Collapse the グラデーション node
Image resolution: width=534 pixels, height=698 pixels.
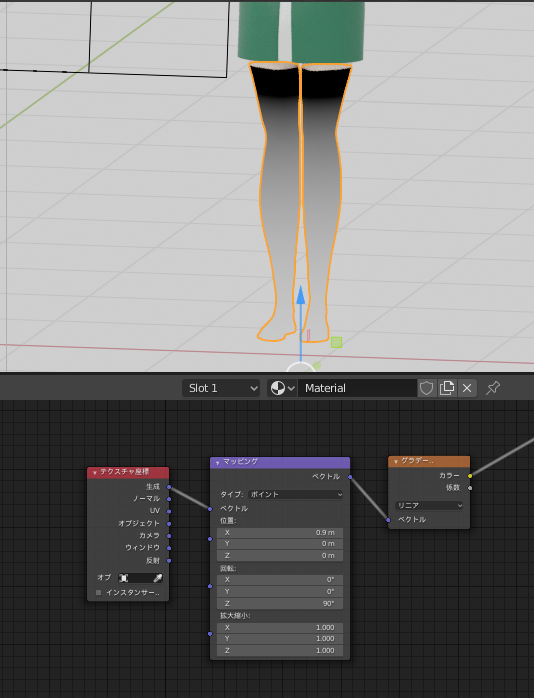pyautogui.click(x=396, y=462)
